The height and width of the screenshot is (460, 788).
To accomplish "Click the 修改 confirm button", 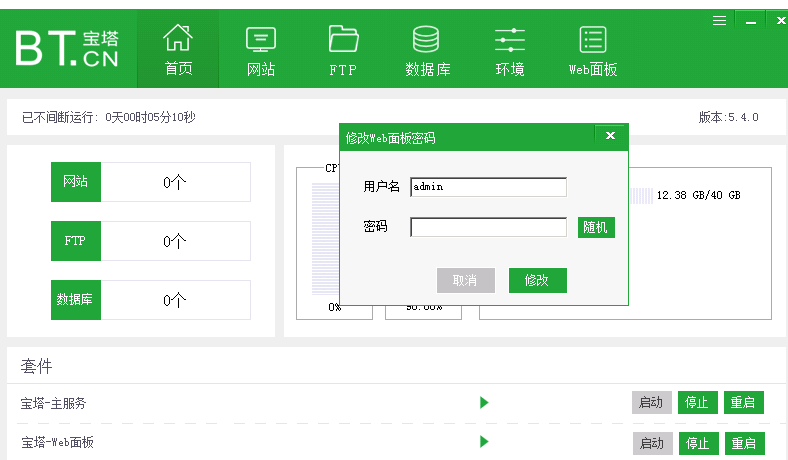I will (537, 280).
